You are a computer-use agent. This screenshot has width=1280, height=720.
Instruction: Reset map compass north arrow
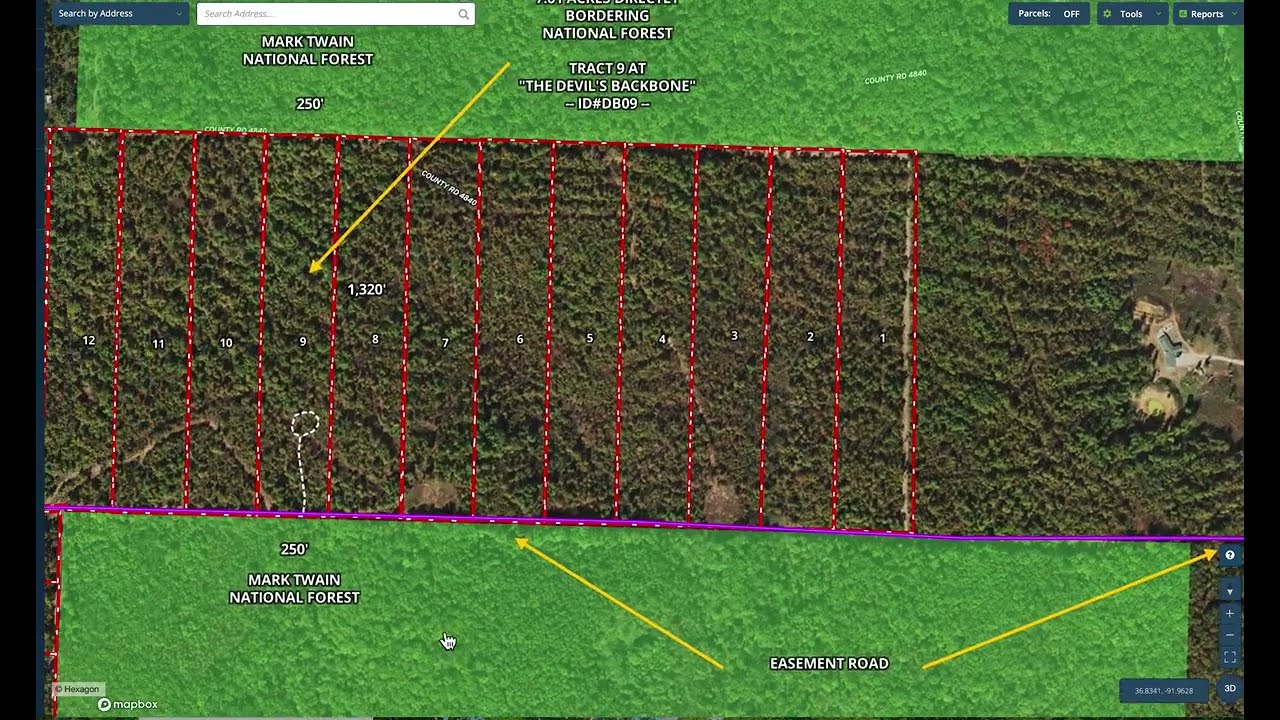(x=1230, y=590)
